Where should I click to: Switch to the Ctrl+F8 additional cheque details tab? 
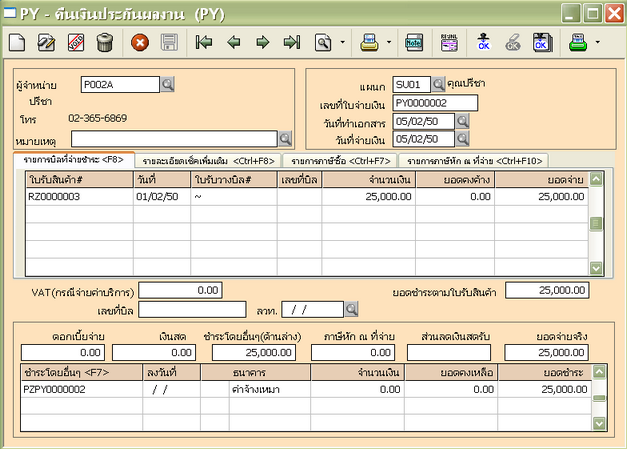pos(207,160)
